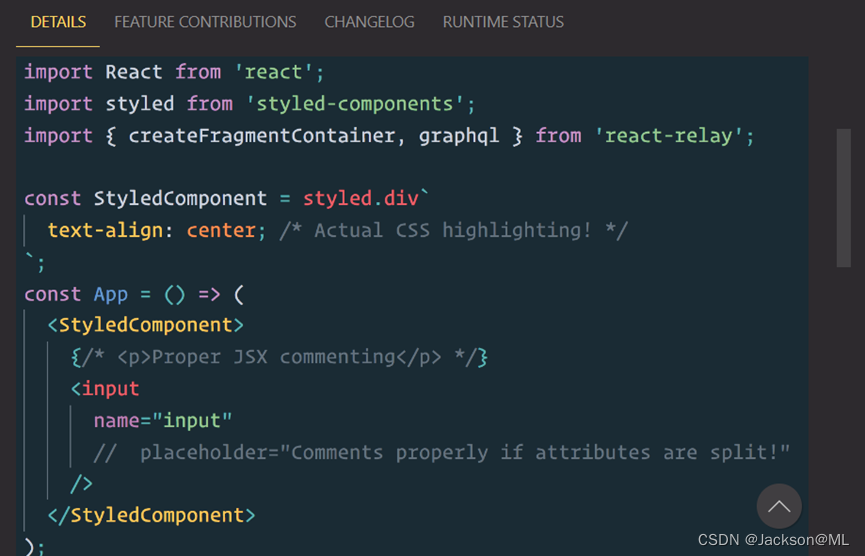Click the createFragmentContainer identifier
865x556 pixels.
261,135
